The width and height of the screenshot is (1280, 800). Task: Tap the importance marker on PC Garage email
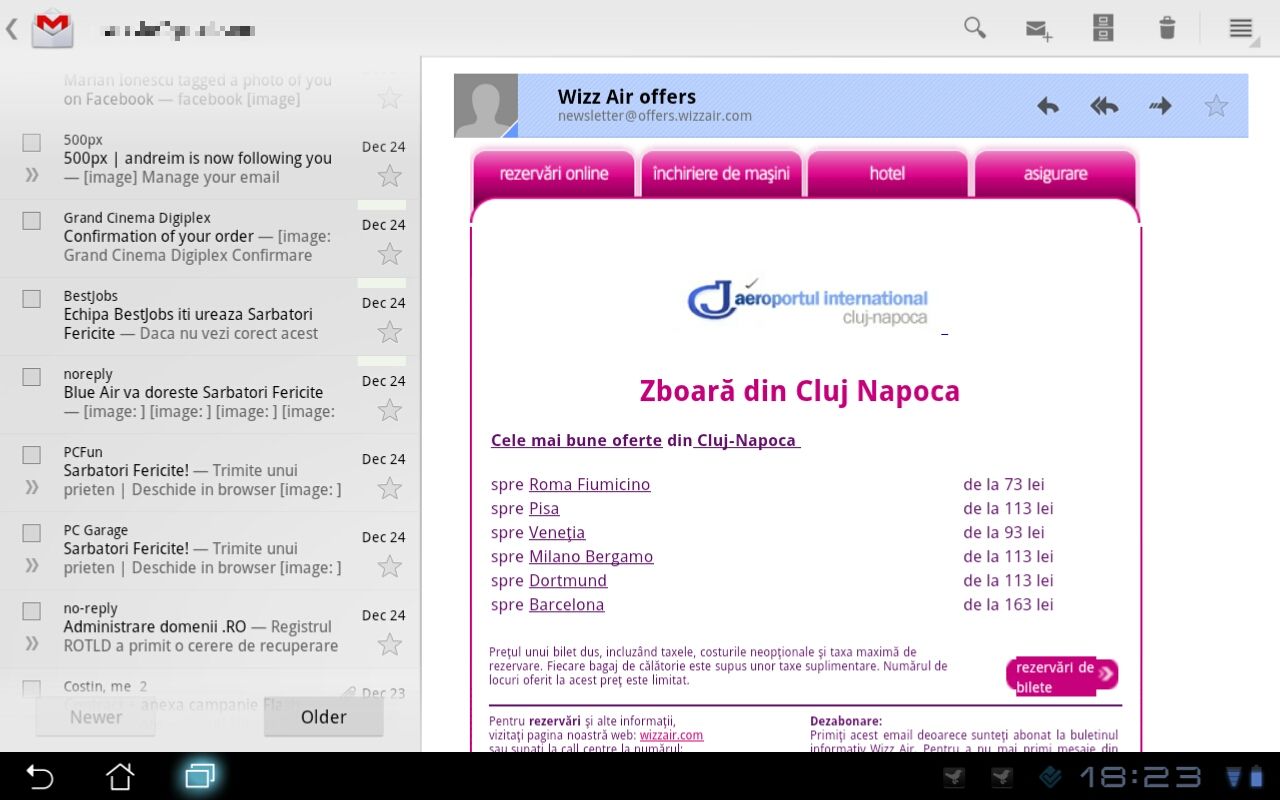click(32, 565)
